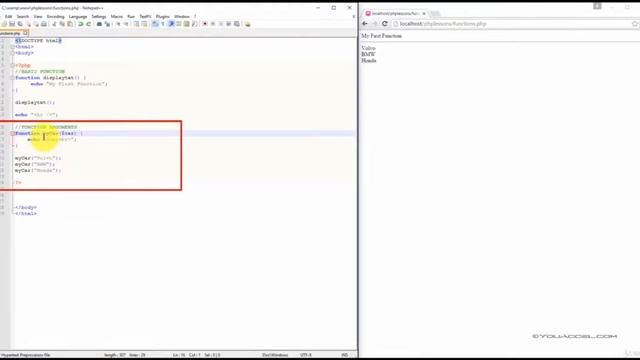Click the Stop Recording macro icon

click(213, 24)
